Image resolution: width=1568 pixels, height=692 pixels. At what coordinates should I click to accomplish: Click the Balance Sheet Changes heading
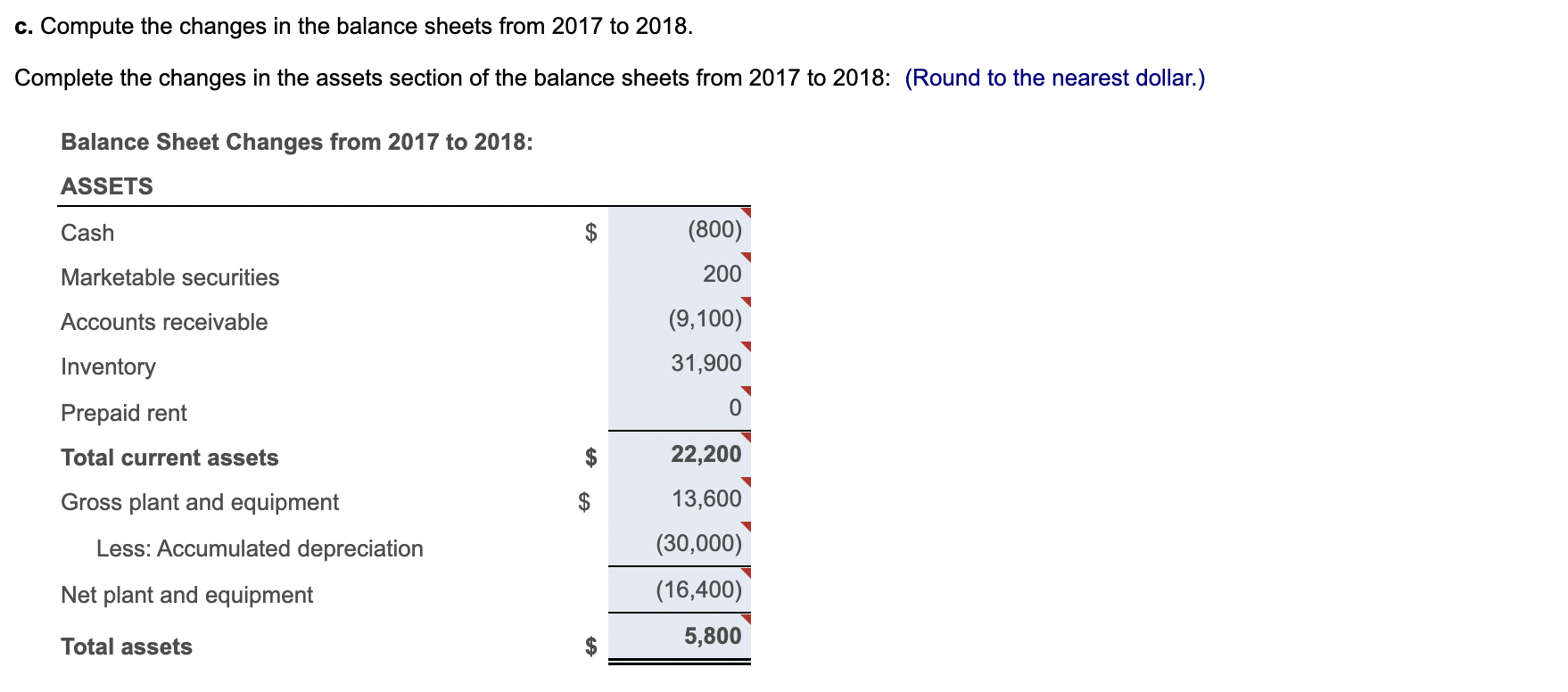click(296, 141)
